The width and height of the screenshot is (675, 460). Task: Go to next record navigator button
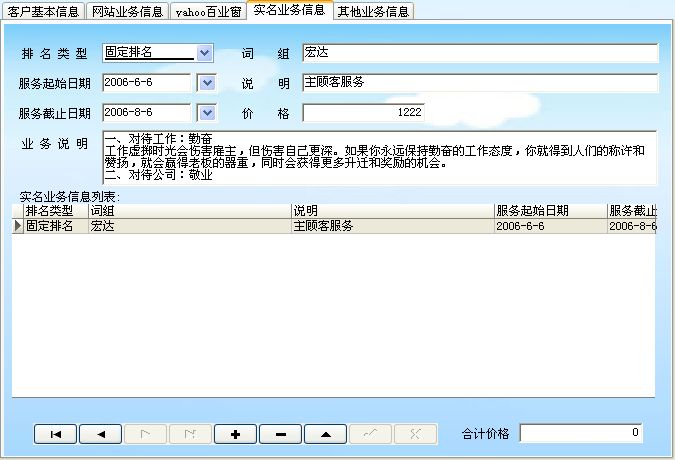click(146, 434)
